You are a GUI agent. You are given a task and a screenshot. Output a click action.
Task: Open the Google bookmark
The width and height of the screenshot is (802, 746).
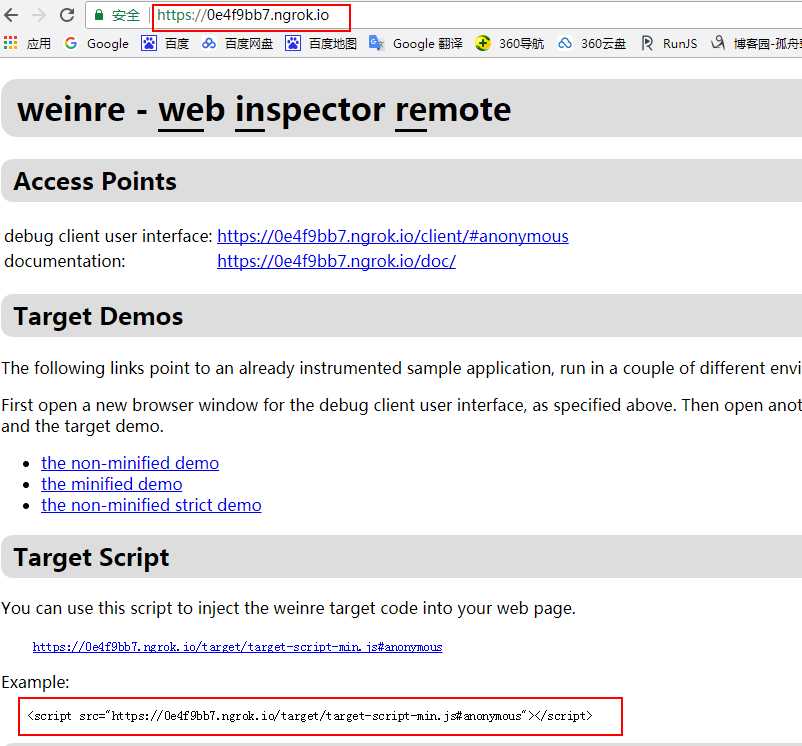97,43
